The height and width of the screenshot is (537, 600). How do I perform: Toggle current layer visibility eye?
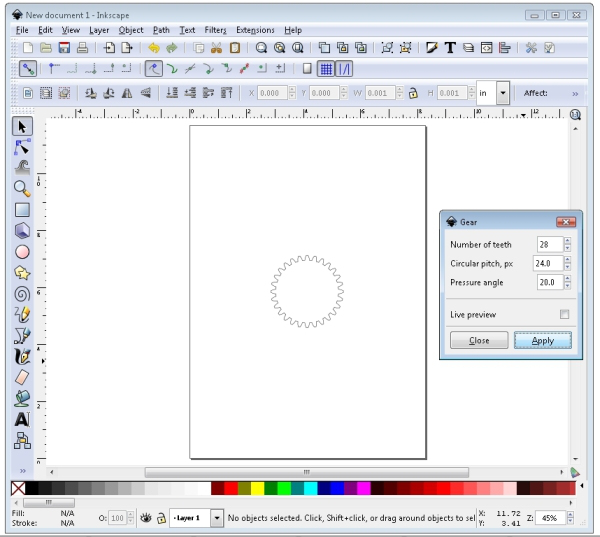pyautogui.click(x=145, y=518)
